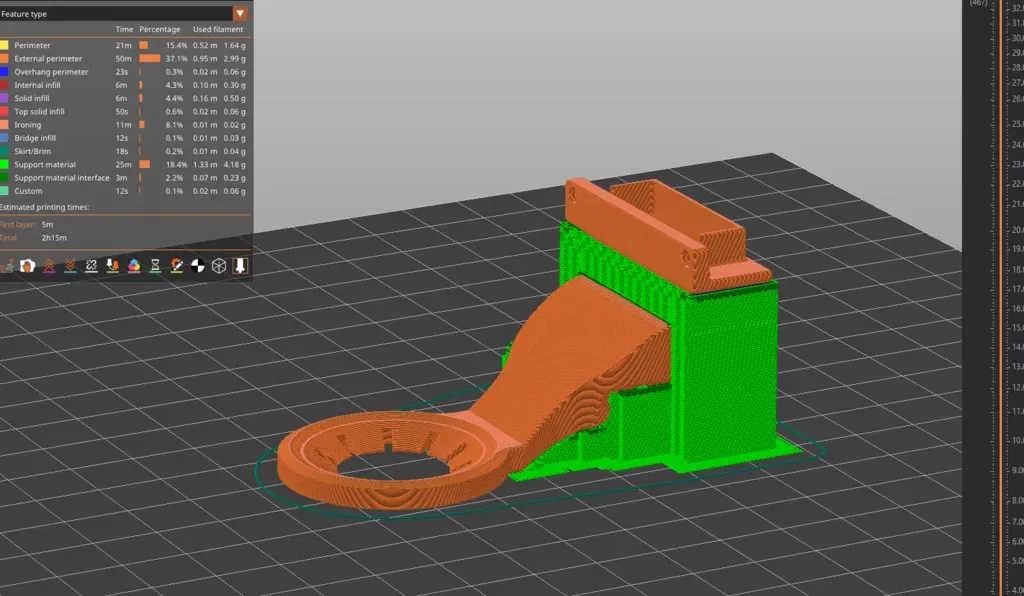Toggle the tool changes marker icon
Viewport: 1024px width, 596px height.
point(112,266)
